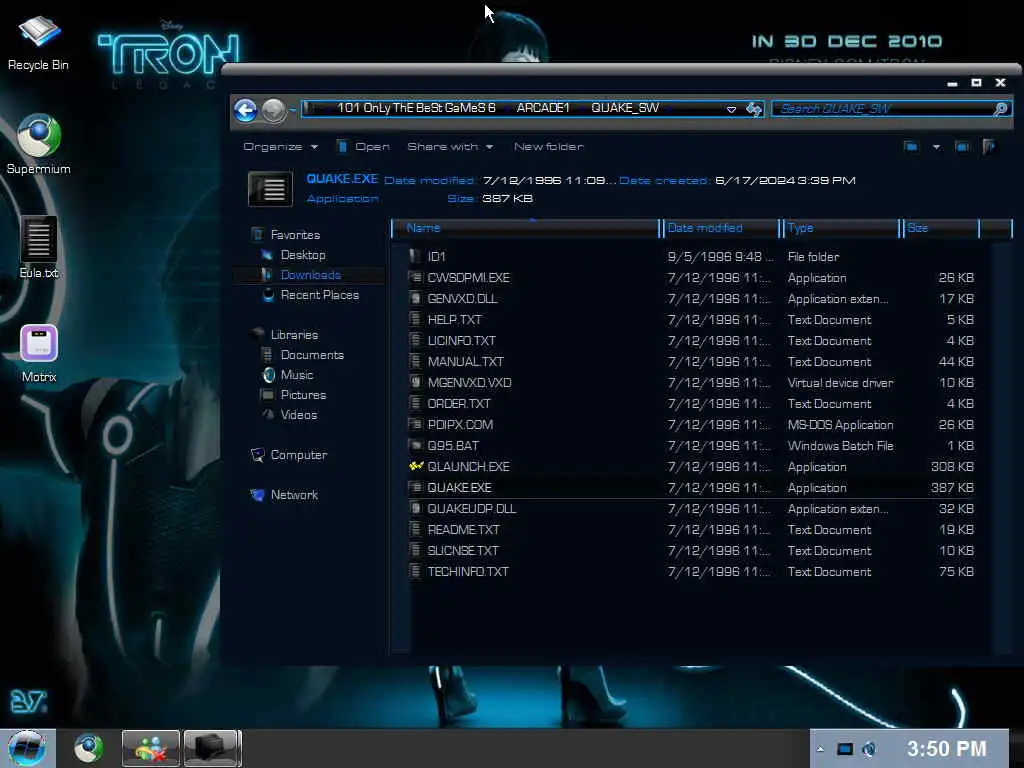Click the Explorer window taskbar button

(x=212, y=748)
